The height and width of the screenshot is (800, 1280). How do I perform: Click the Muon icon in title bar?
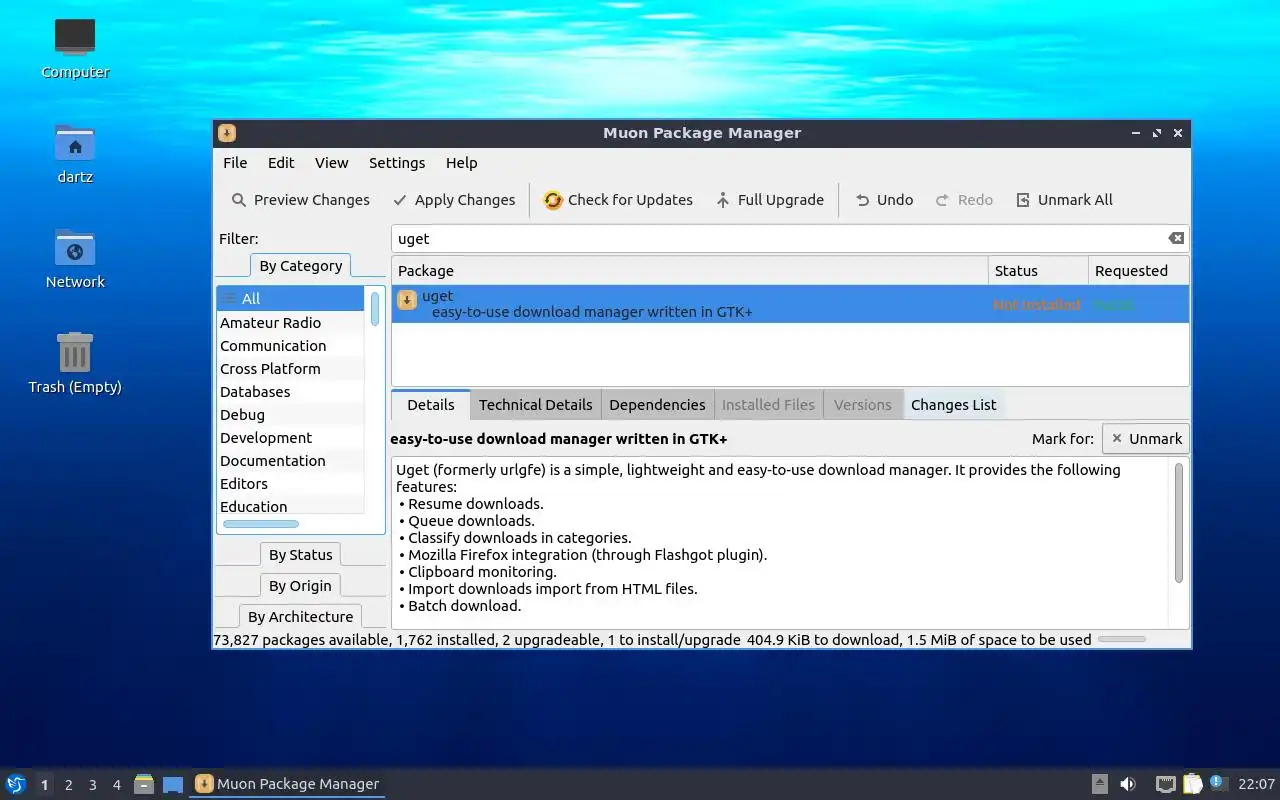point(227,133)
